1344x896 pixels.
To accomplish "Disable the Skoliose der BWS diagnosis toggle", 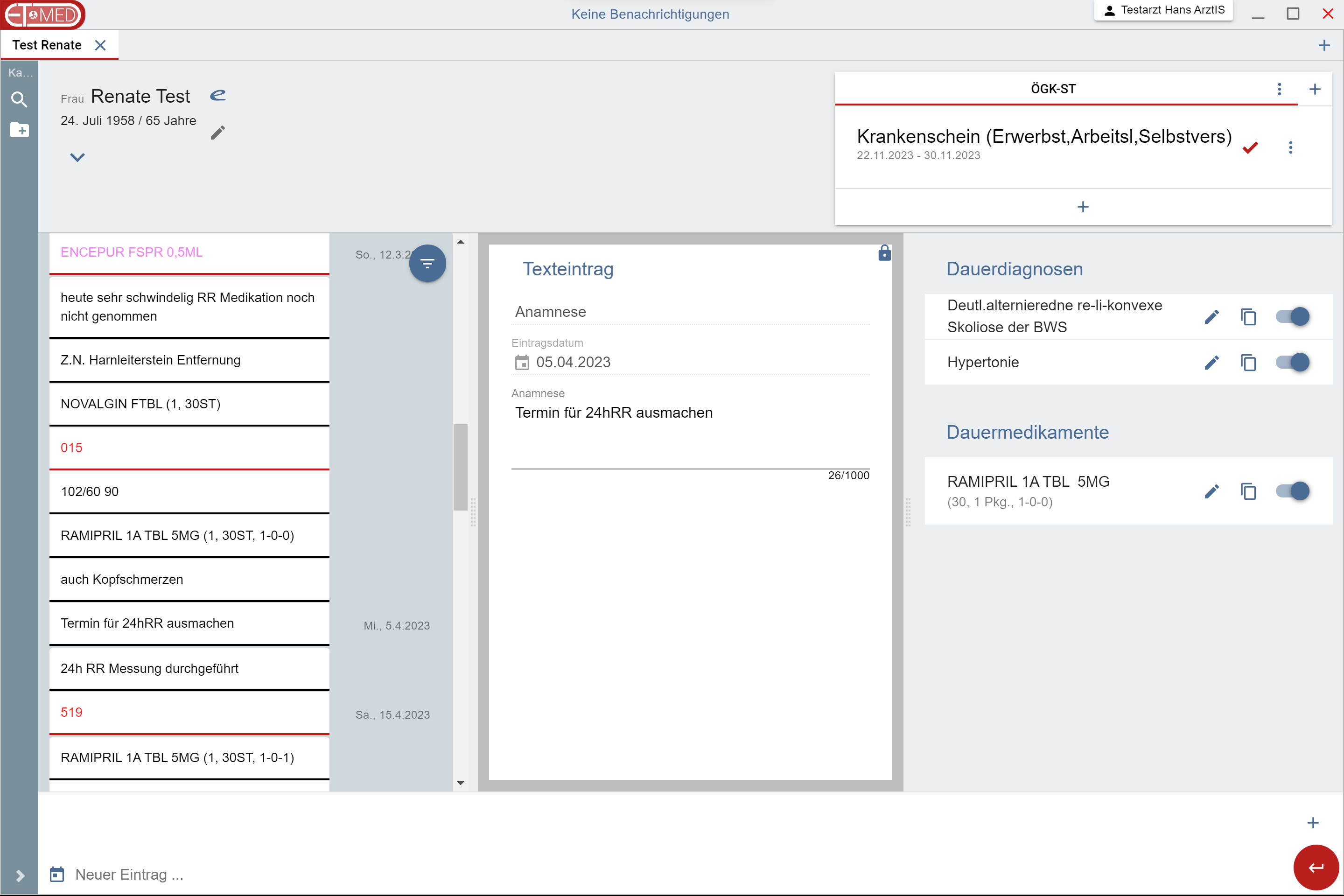I will click(1293, 316).
